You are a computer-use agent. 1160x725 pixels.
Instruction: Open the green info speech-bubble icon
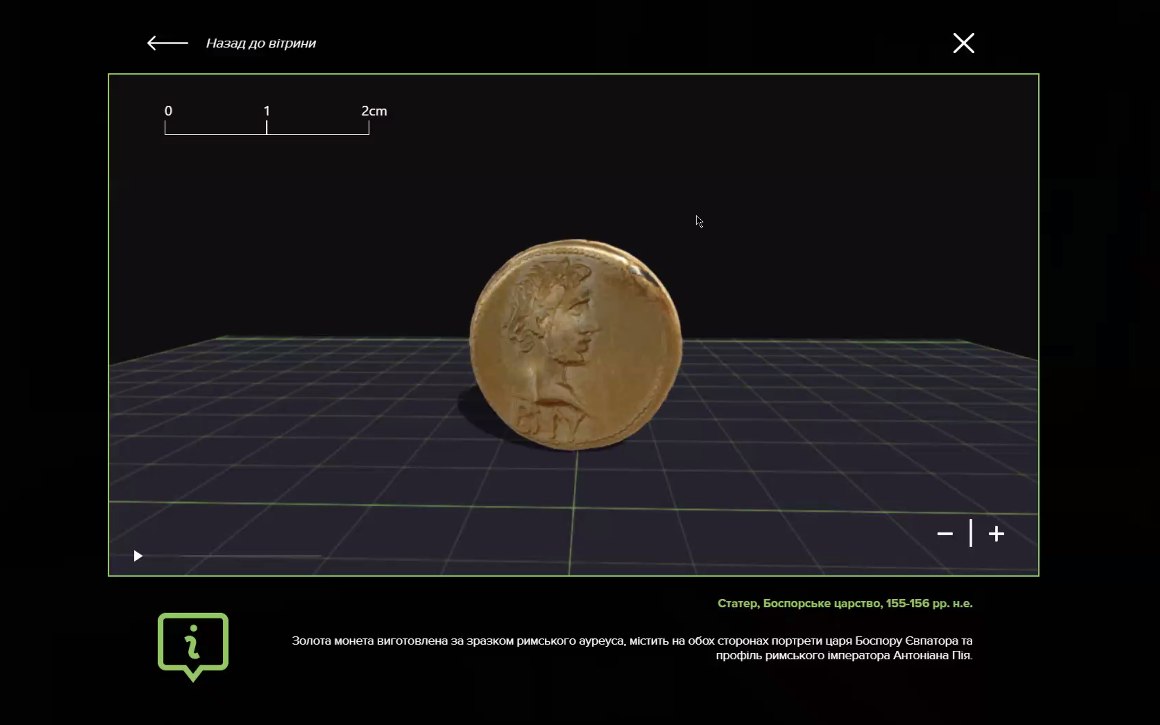(x=193, y=647)
